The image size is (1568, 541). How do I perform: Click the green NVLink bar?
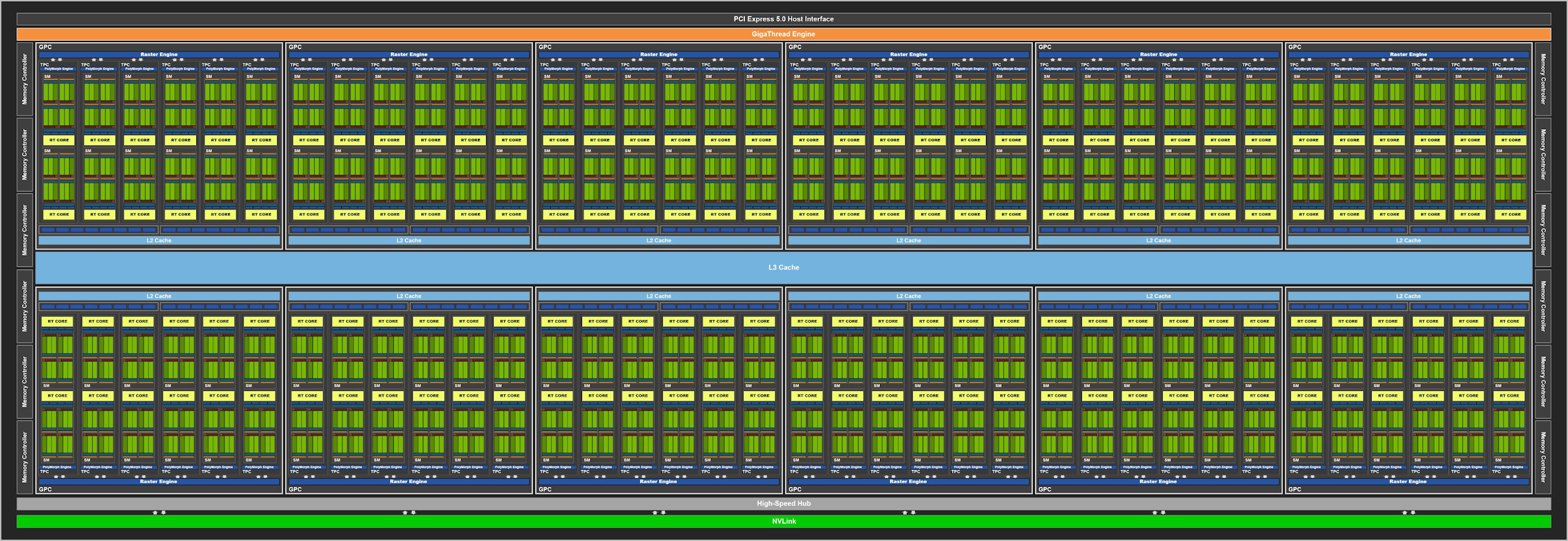click(x=783, y=521)
